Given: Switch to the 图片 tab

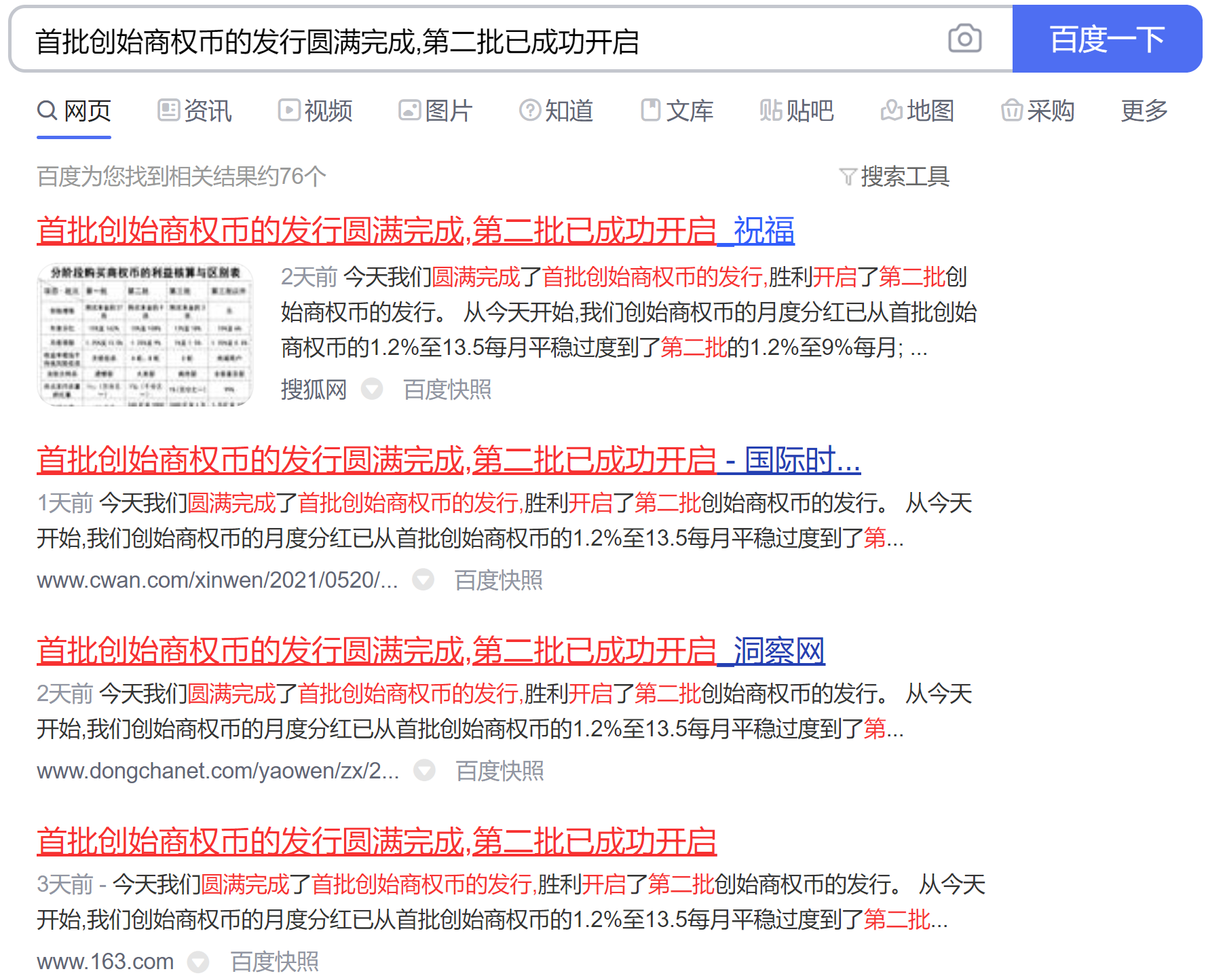Looking at the screenshot, I should click(x=436, y=111).
